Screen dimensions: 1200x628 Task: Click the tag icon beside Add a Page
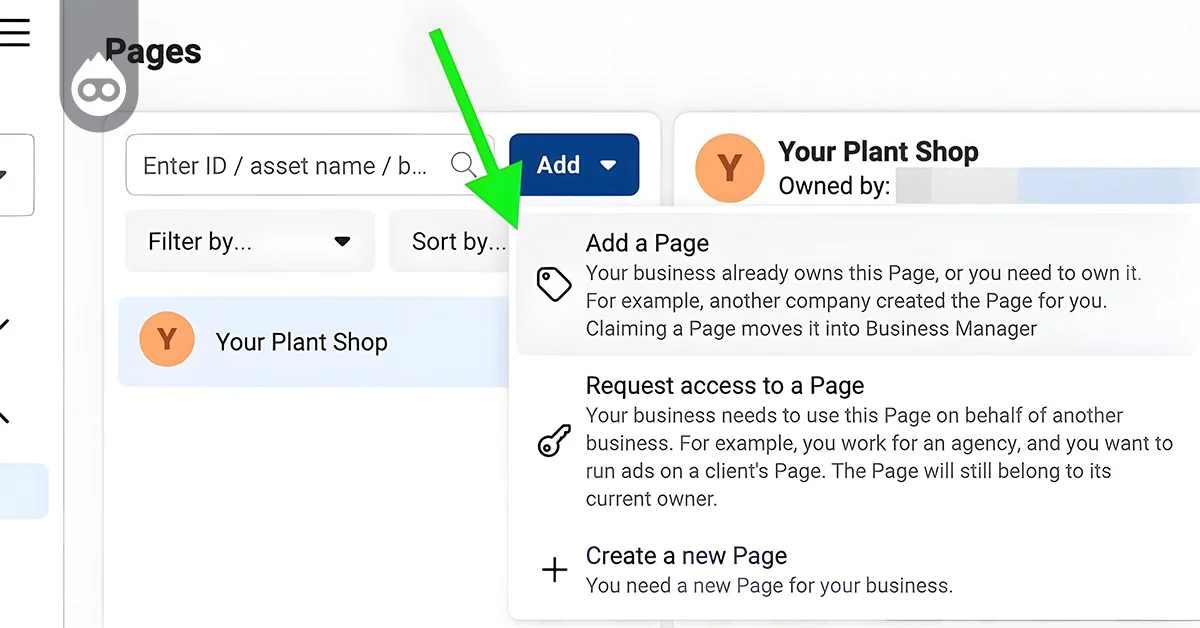click(553, 285)
